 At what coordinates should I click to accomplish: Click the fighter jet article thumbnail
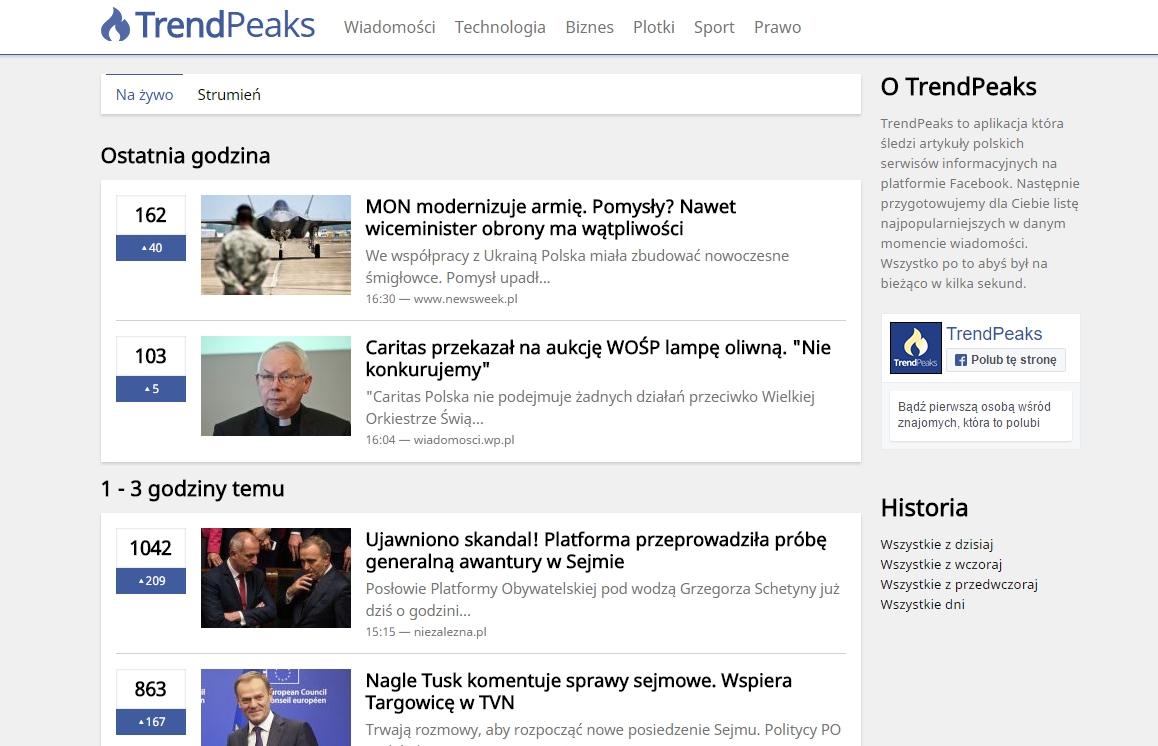275,244
